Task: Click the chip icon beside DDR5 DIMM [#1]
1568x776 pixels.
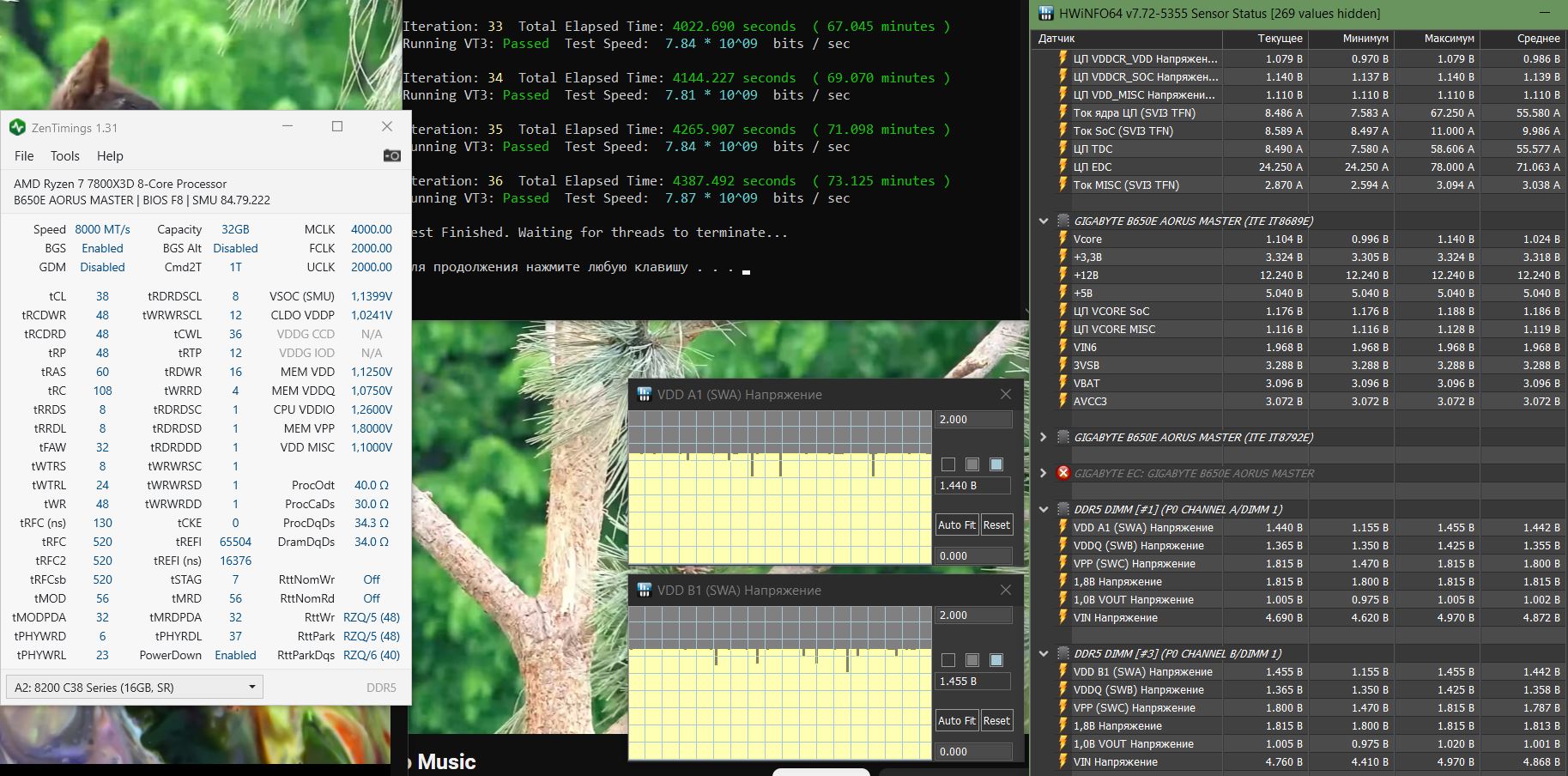Action: (1063, 509)
